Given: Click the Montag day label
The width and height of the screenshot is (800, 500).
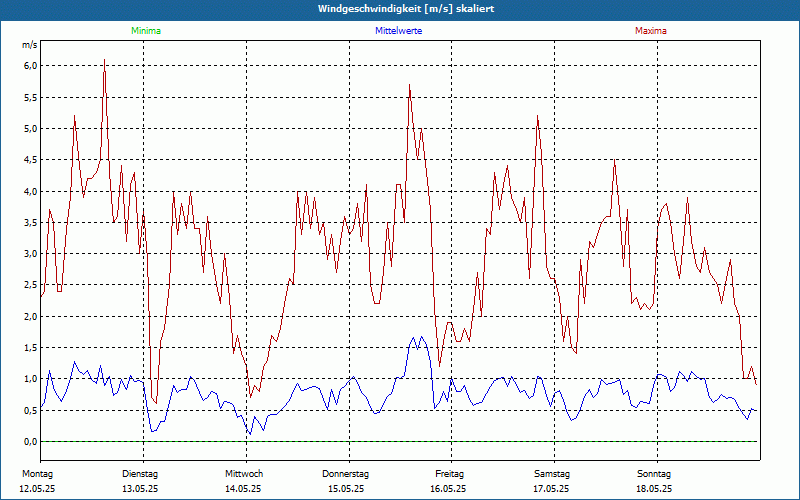Looking at the screenshot, I should point(37,474).
